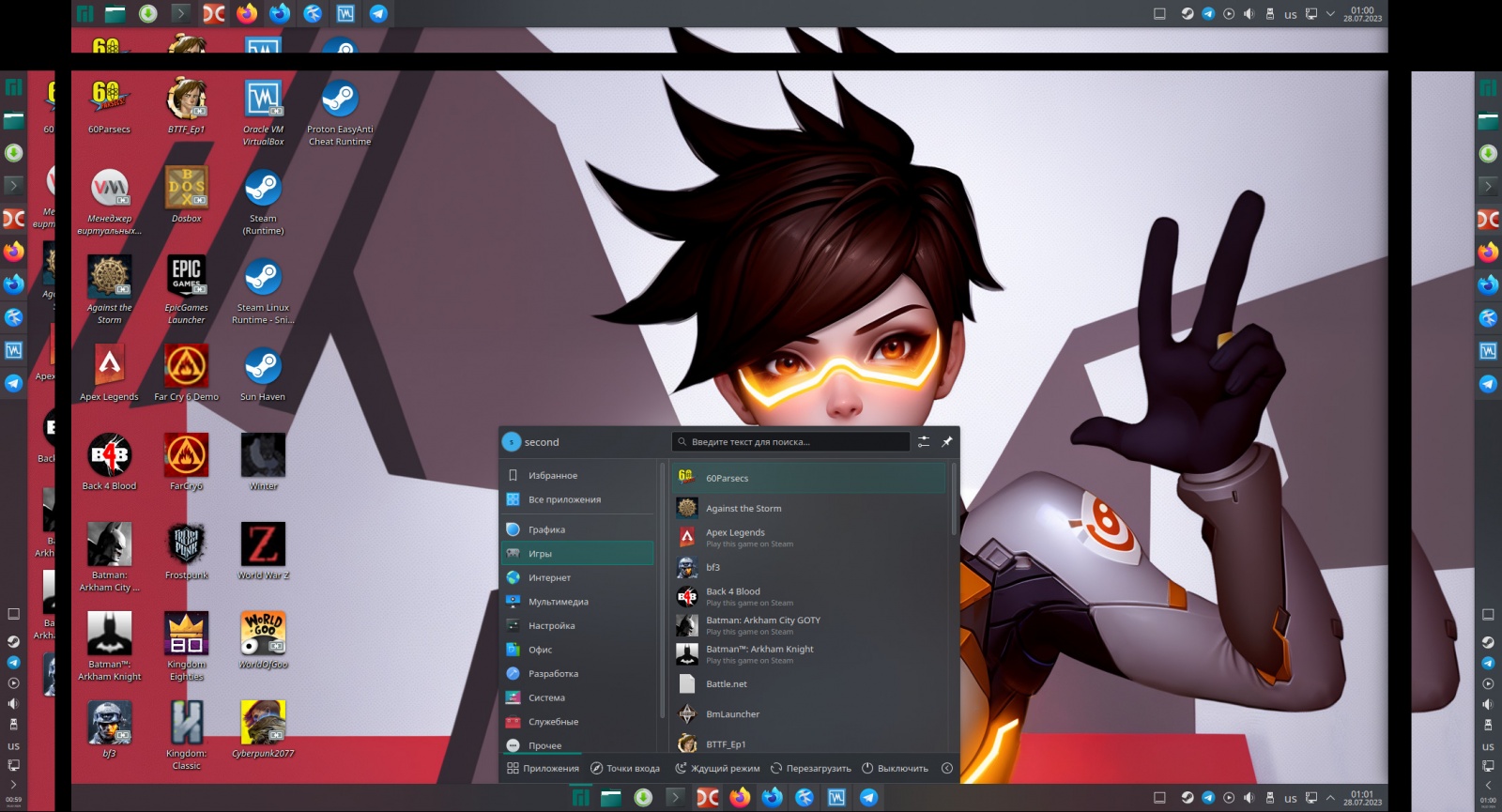1502x812 pixels.
Task: Open the Настройка category
Action: coord(577,625)
